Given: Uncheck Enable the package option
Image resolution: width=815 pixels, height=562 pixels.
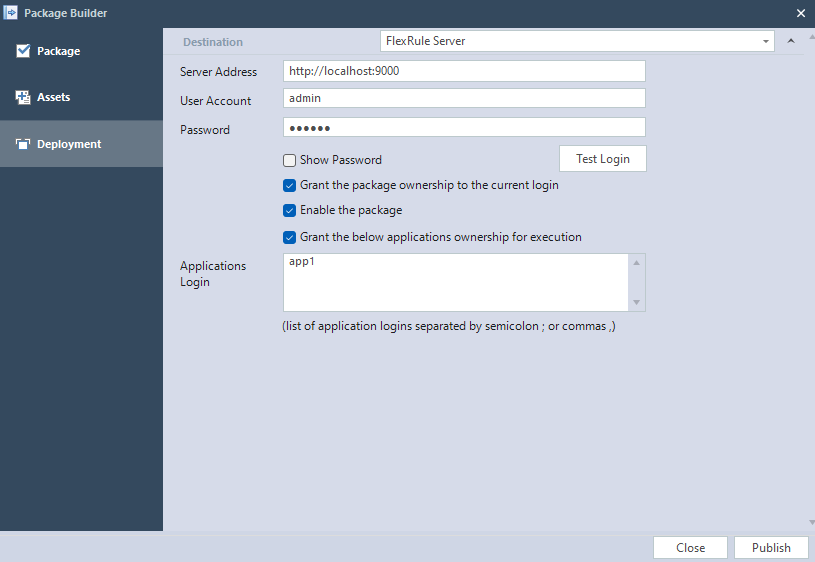Looking at the screenshot, I should pyautogui.click(x=290, y=210).
